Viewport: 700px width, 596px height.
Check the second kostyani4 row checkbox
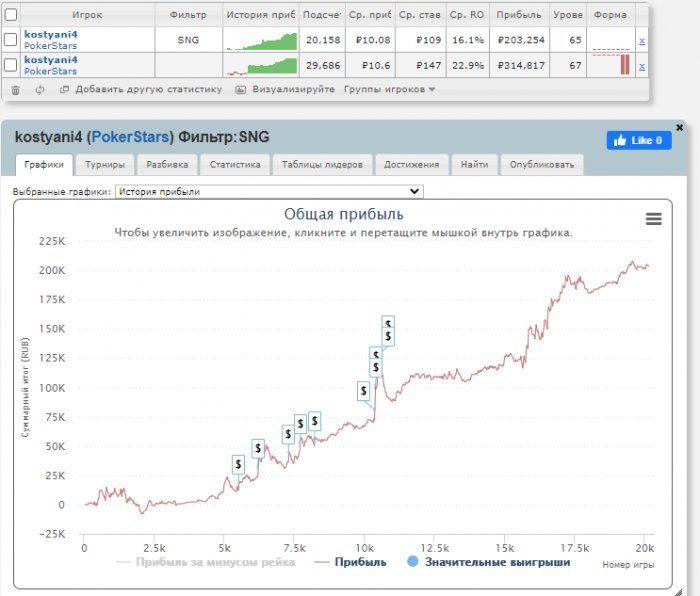[11, 65]
